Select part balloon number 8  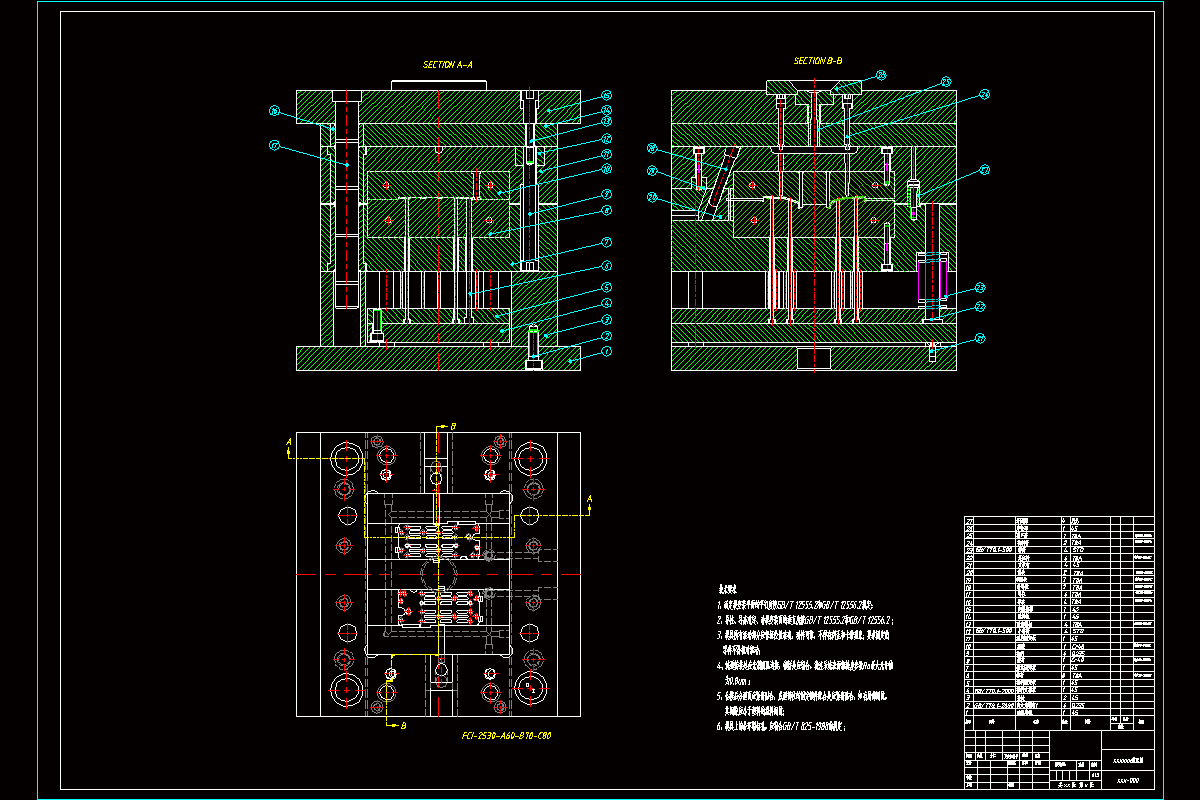(606, 211)
